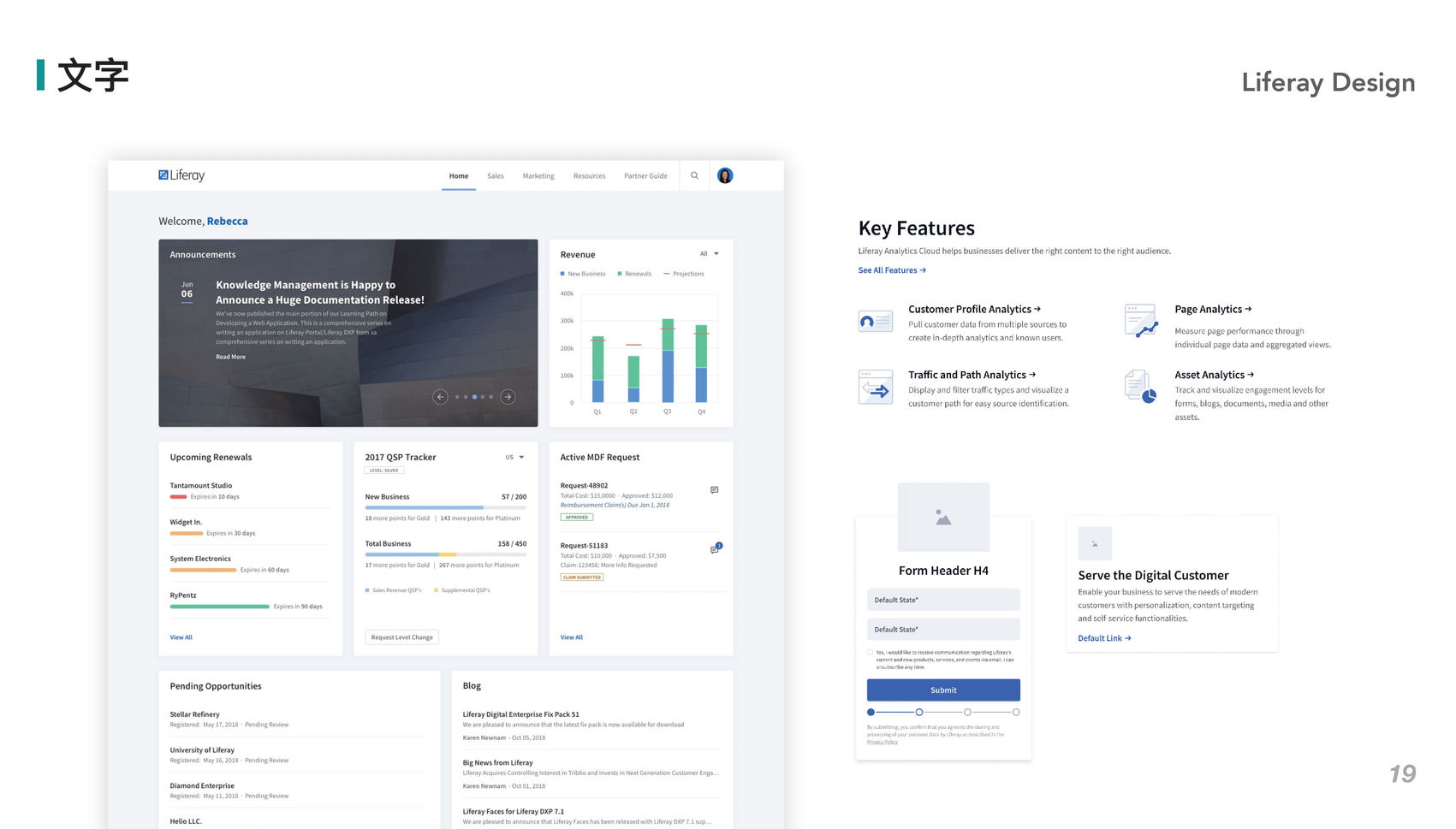Viewport: 1456px width, 829px height.
Task: Click the RyPentz green expiry bar
Action: click(219, 607)
